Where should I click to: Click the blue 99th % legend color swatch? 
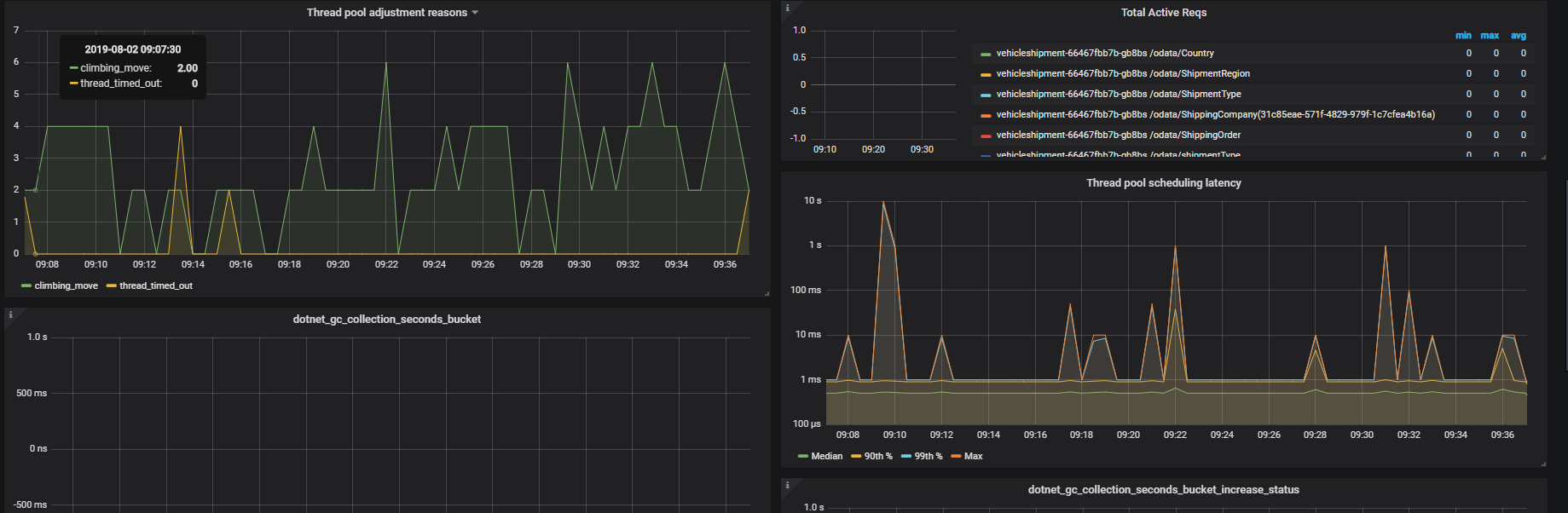[906, 457]
